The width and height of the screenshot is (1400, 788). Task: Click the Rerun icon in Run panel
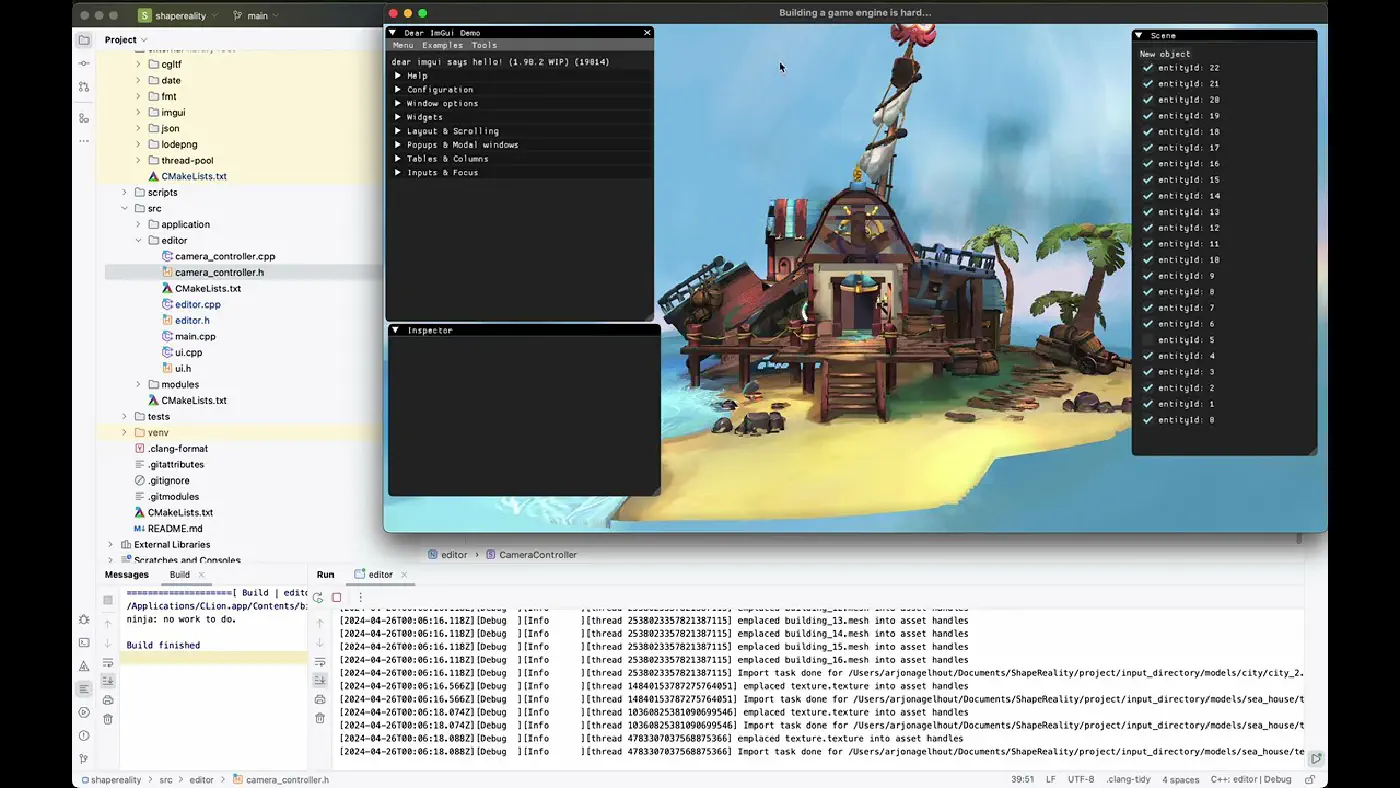tap(318, 597)
